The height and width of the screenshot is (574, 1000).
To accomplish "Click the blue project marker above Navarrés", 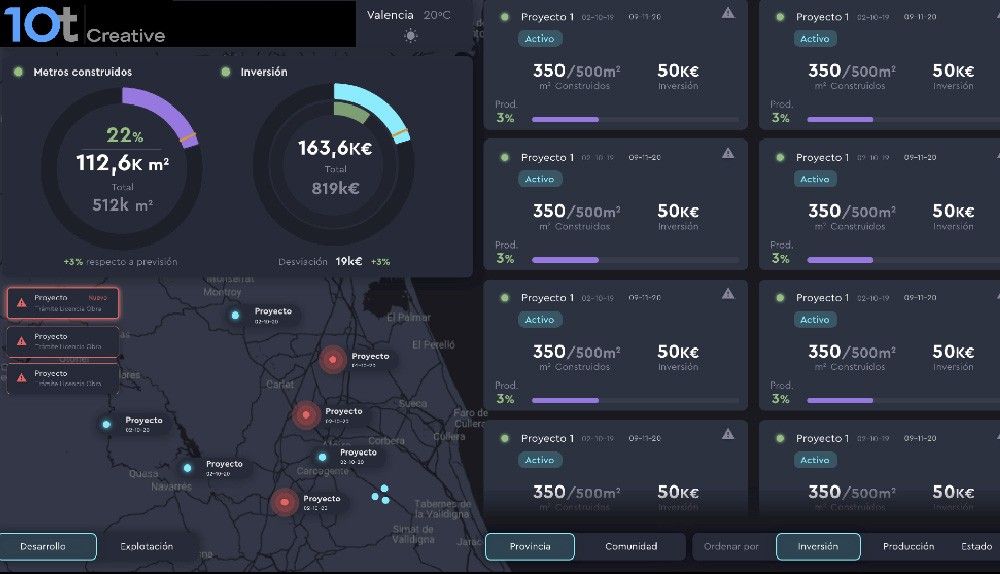I will [187, 467].
